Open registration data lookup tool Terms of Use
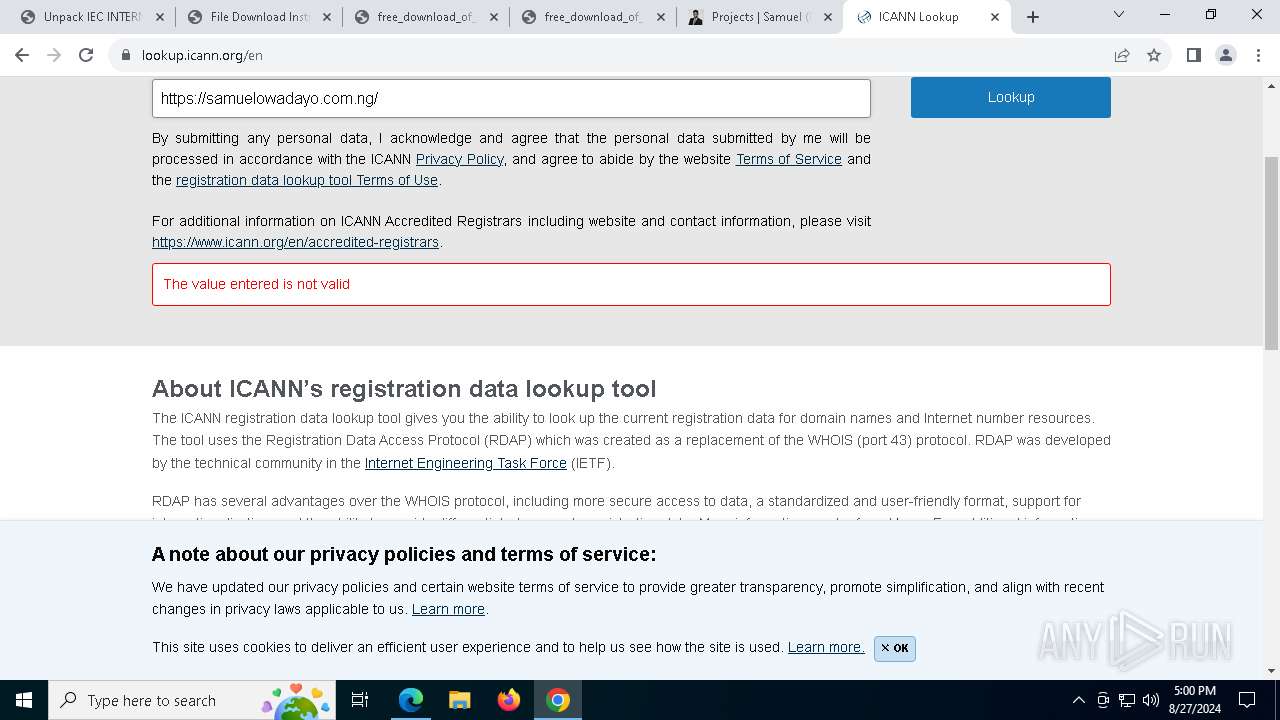 pyautogui.click(x=307, y=180)
